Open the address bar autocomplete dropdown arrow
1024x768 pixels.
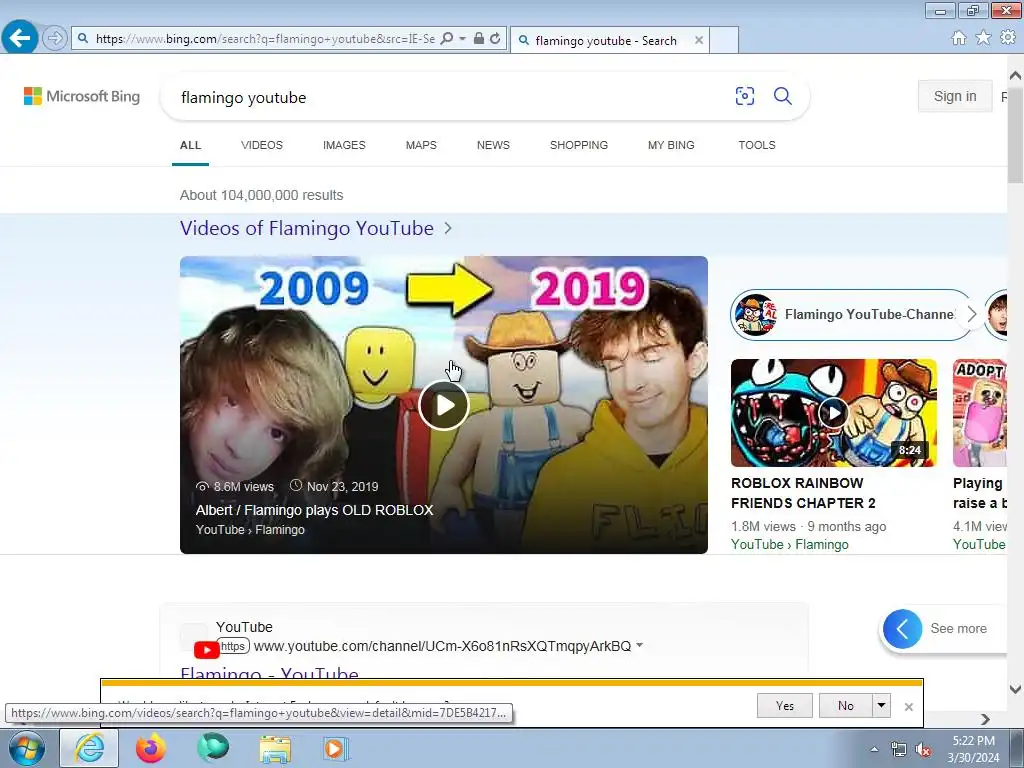point(462,39)
